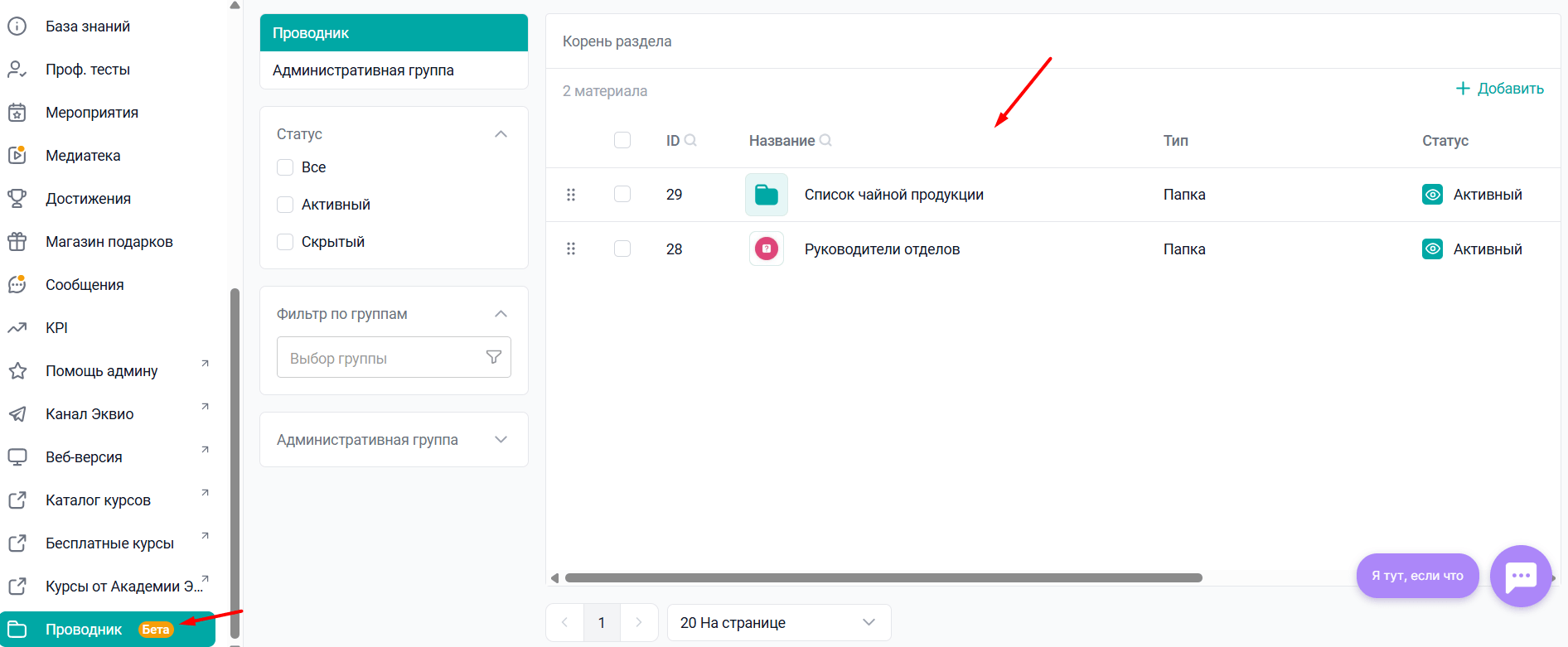Open the Каталог курсов external link
This screenshot has width=1568, height=647.
98,500
